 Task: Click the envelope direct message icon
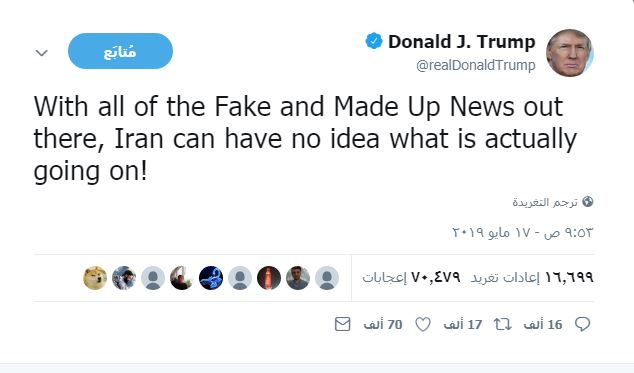(342, 324)
